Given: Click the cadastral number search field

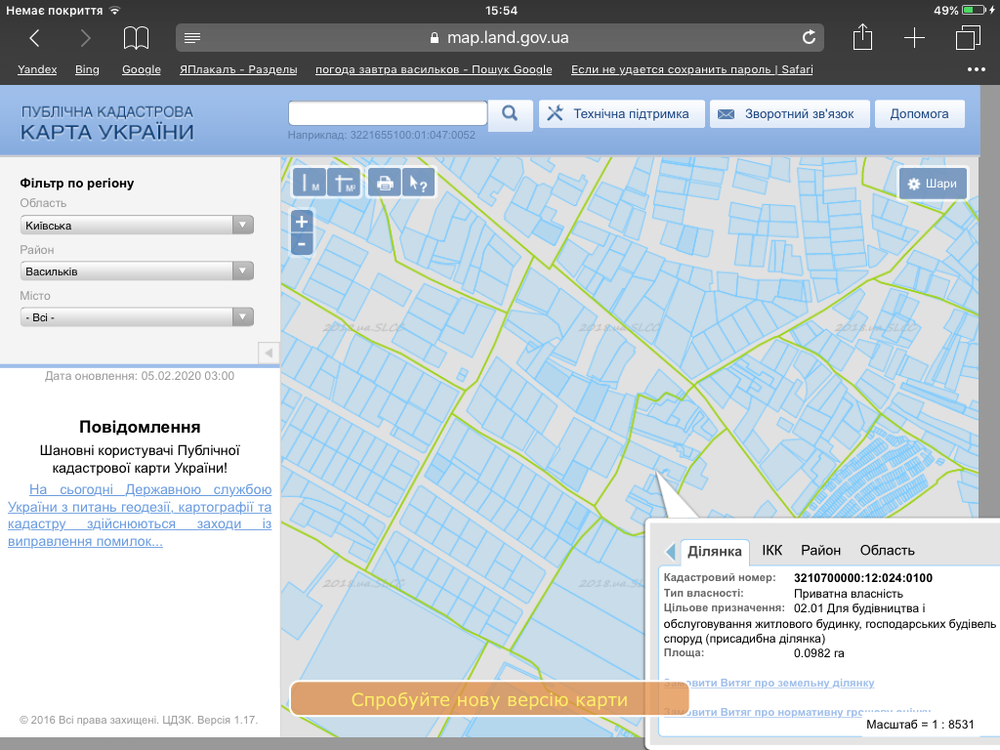Looking at the screenshot, I should [388, 113].
